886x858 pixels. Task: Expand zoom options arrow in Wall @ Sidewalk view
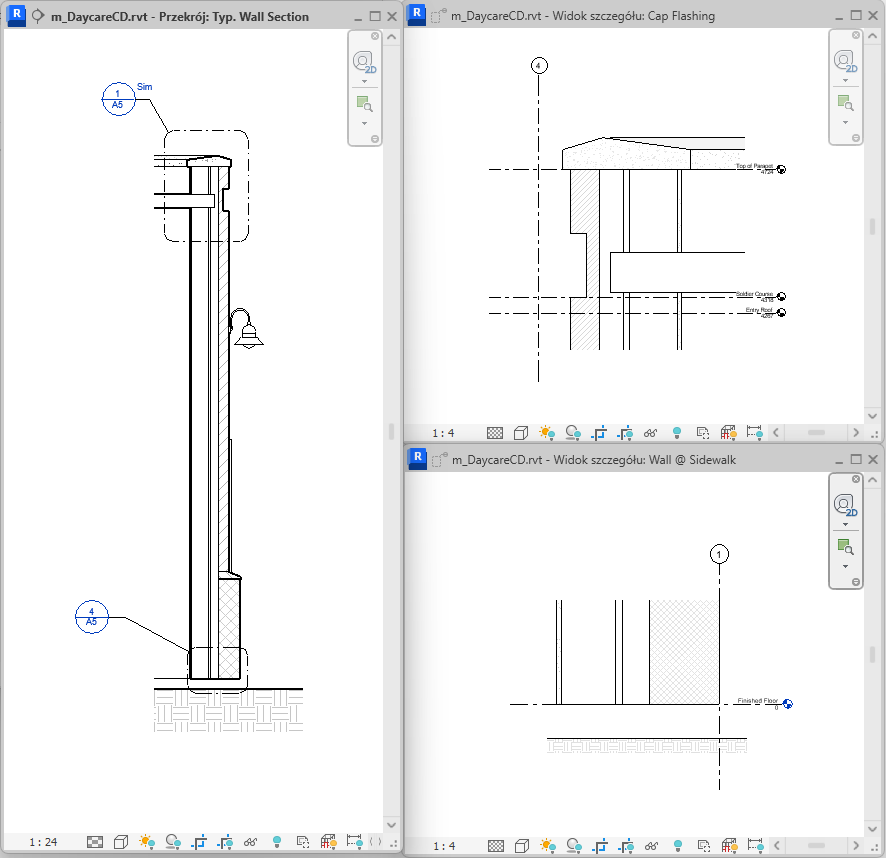(x=845, y=566)
